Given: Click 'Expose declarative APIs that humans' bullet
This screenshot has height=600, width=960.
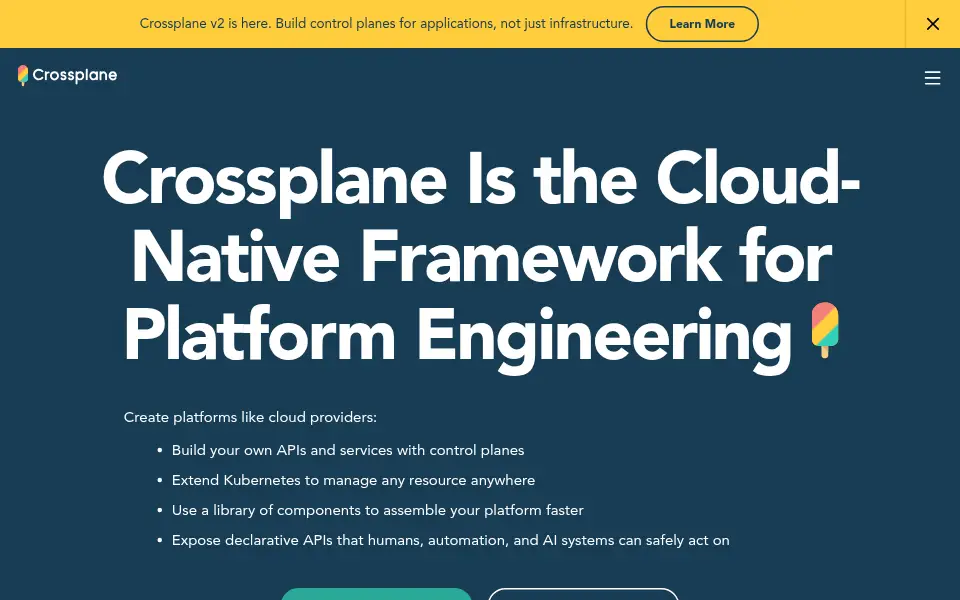Looking at the screenshot, I should [450, 540].
